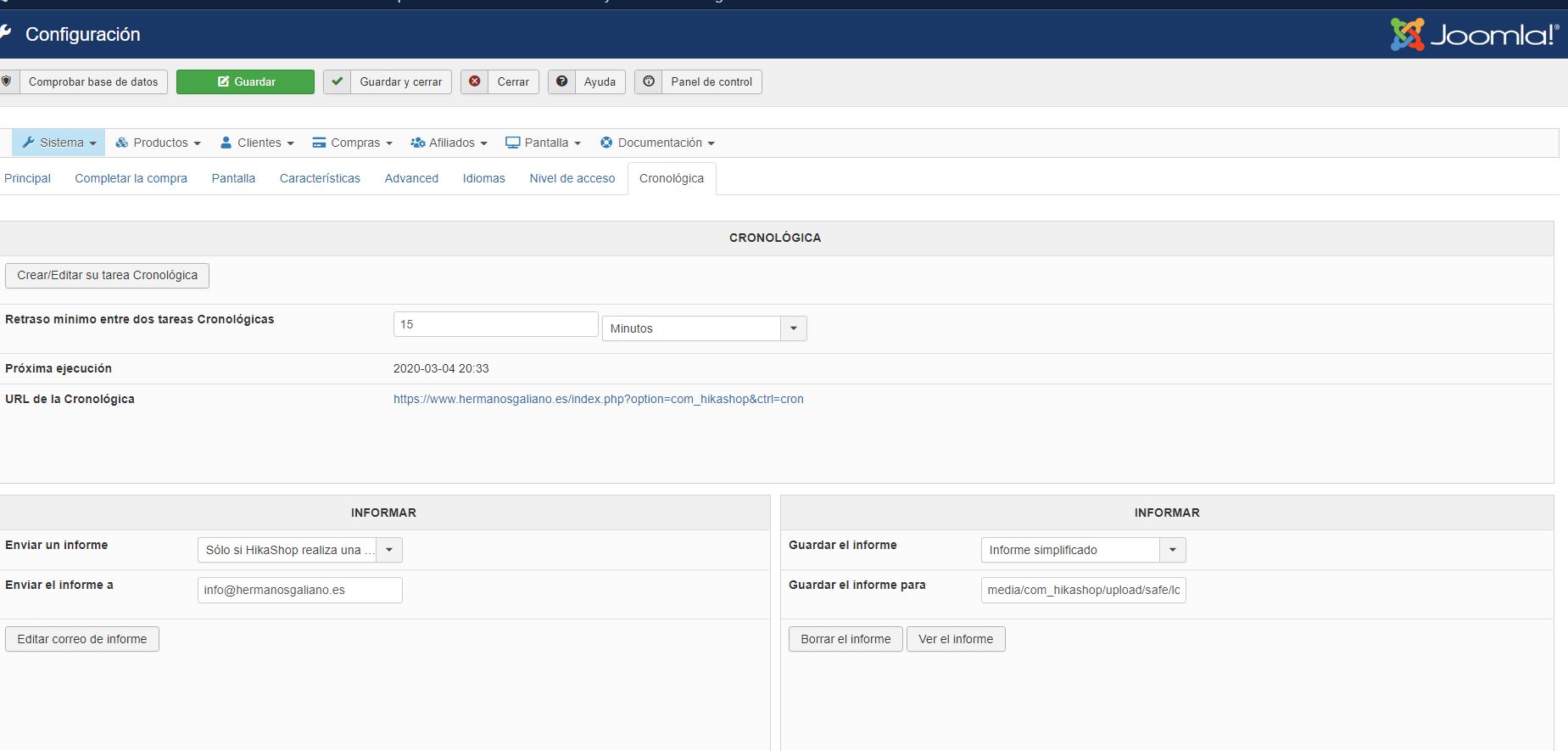Click the icon beside Panel de control
This screenshot has height=751, width=1568.
pyautogui.click(x=649, y=81)
